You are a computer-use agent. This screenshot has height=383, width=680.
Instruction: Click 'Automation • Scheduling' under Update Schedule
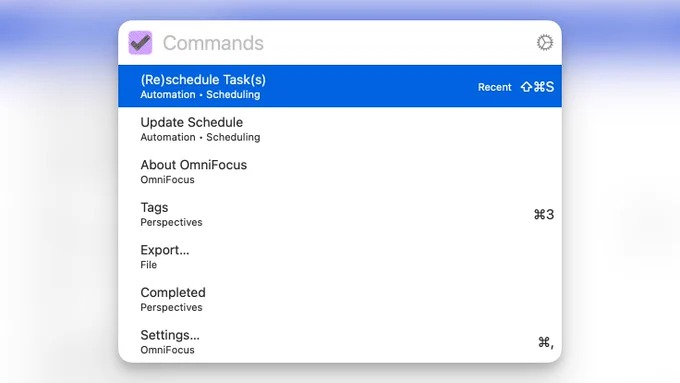200,137
